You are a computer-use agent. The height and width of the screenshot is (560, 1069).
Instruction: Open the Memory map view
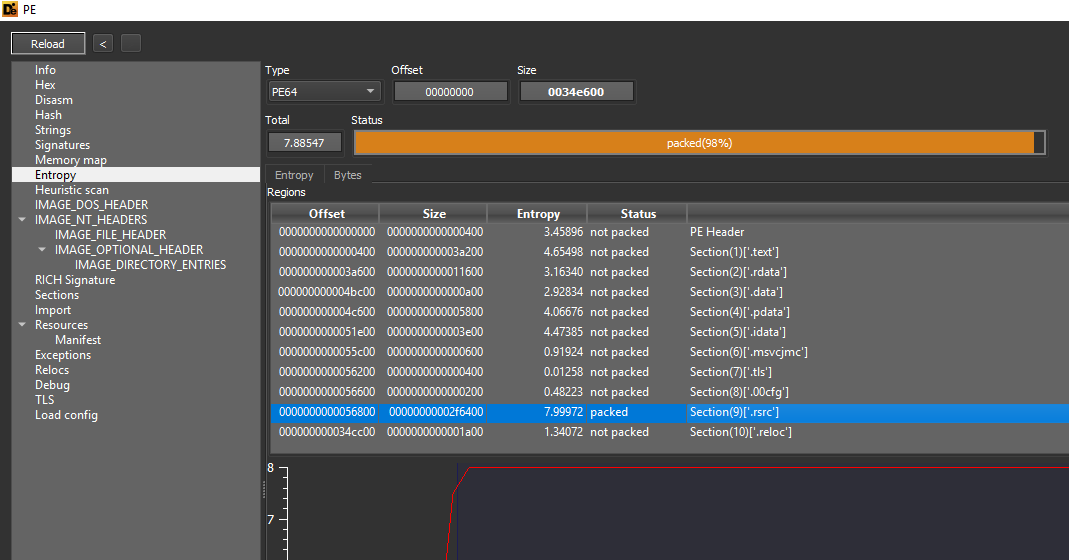(71, 160)
